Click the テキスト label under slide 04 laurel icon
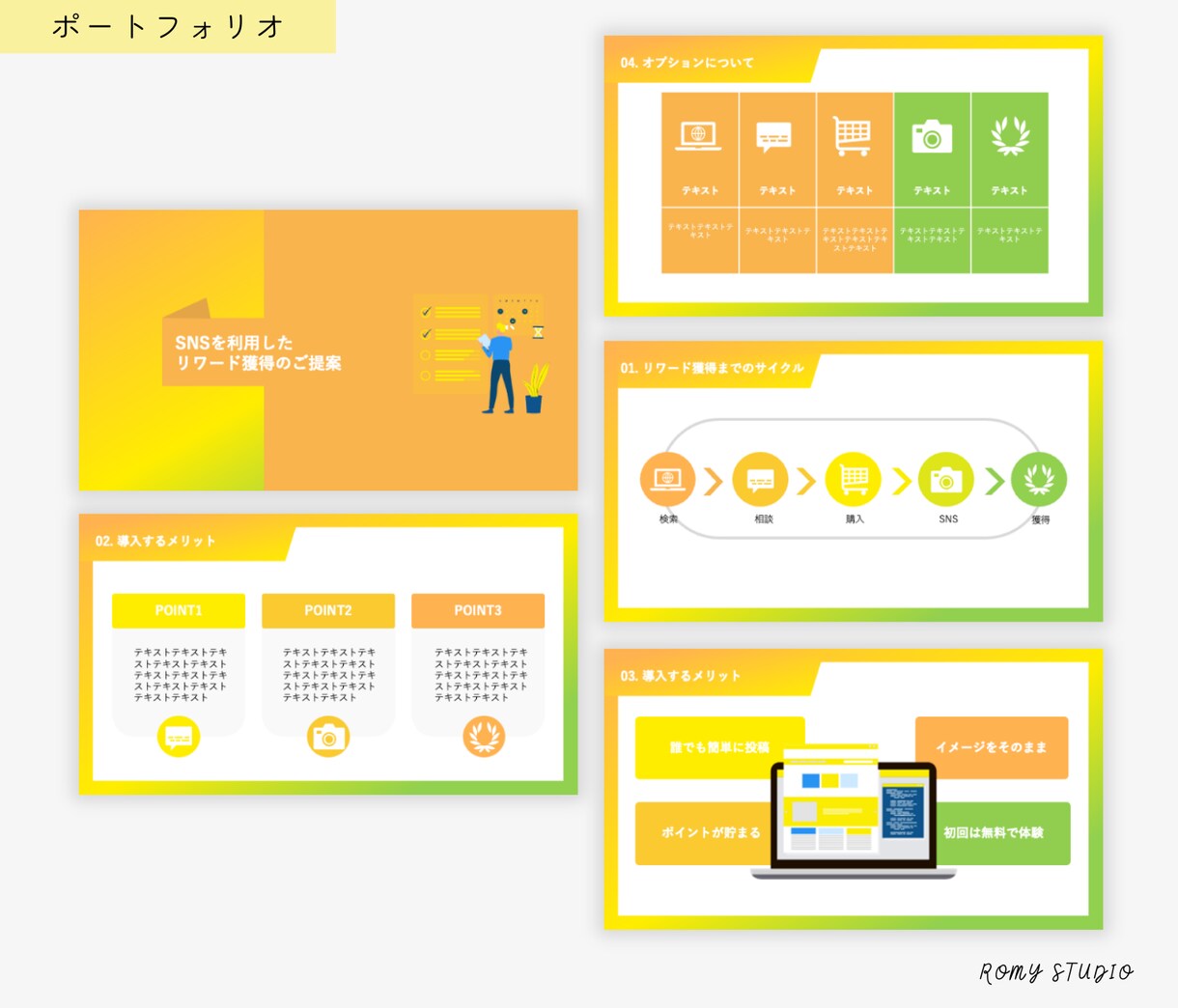 point(1009,191)
